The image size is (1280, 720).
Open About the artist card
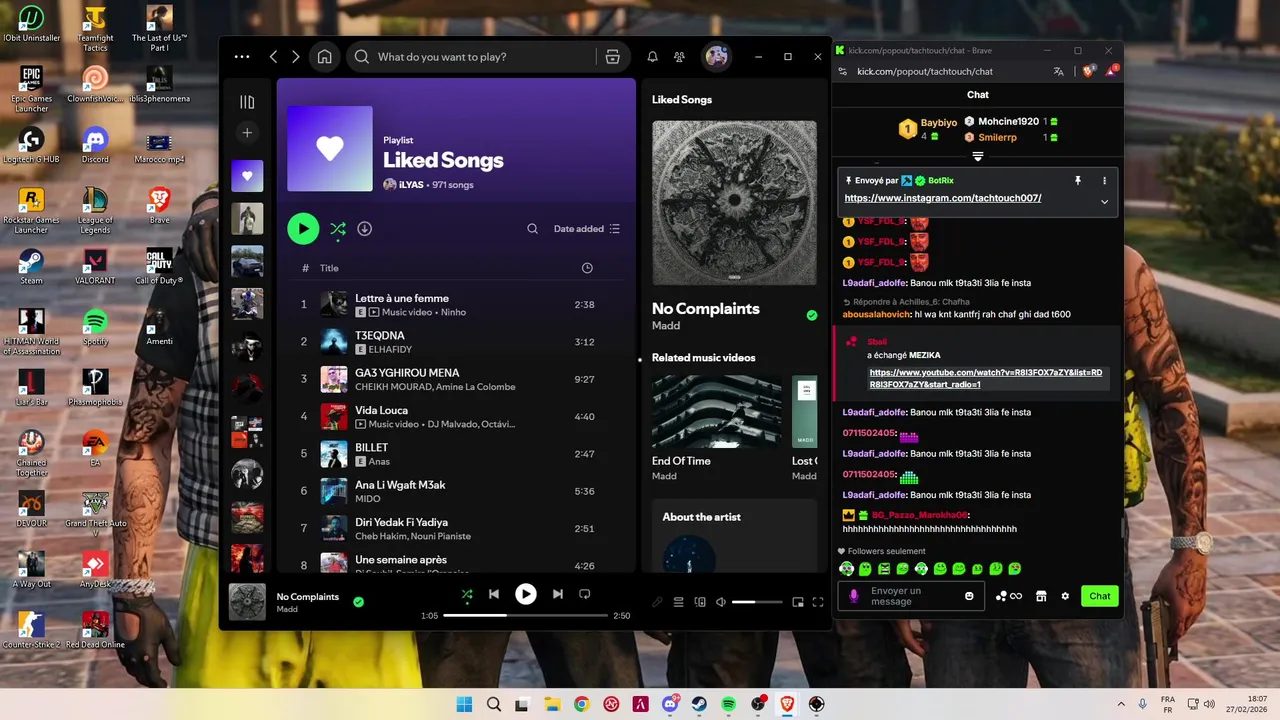(x=734, y=535)
